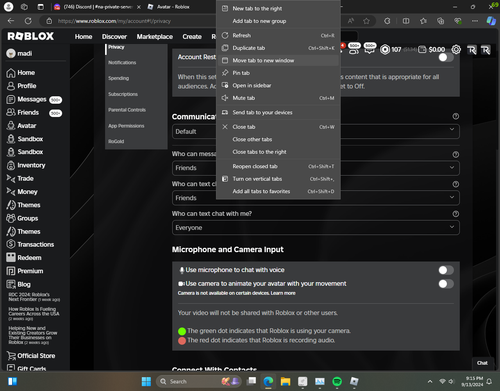
Task: Select Mute tab in context menu
Action: tap(278, 98)
